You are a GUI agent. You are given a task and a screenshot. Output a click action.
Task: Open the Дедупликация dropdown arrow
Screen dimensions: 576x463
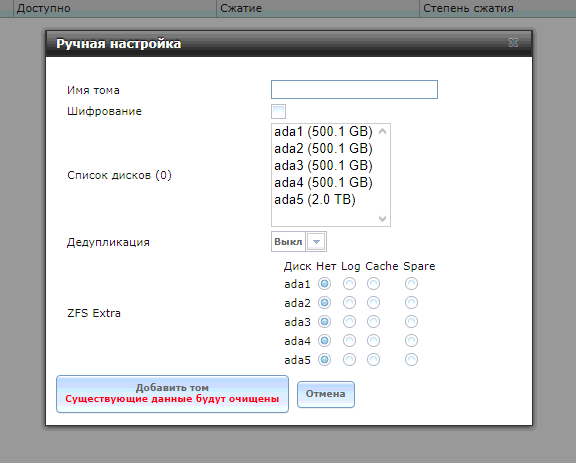316,242
